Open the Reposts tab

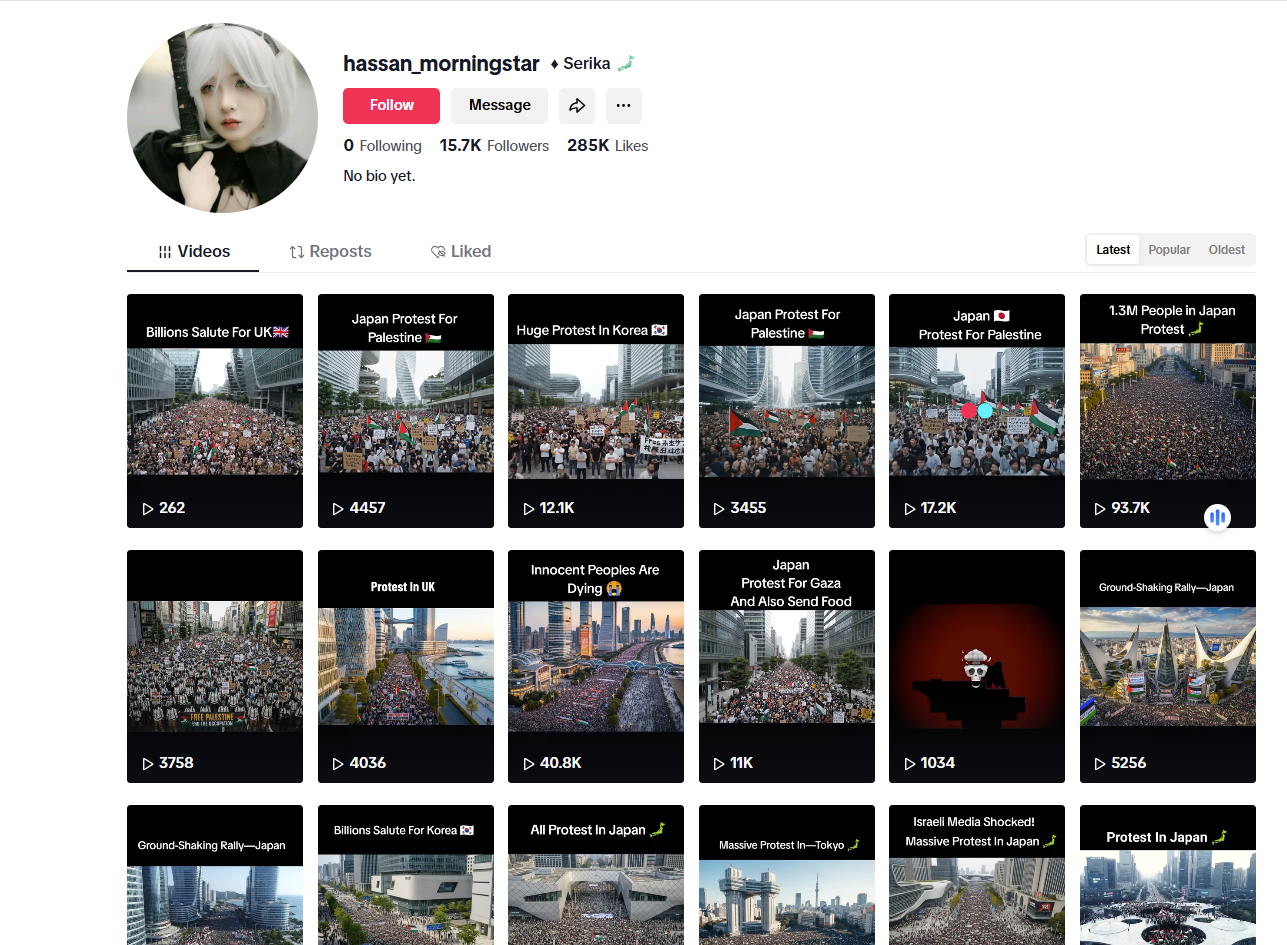330,252
